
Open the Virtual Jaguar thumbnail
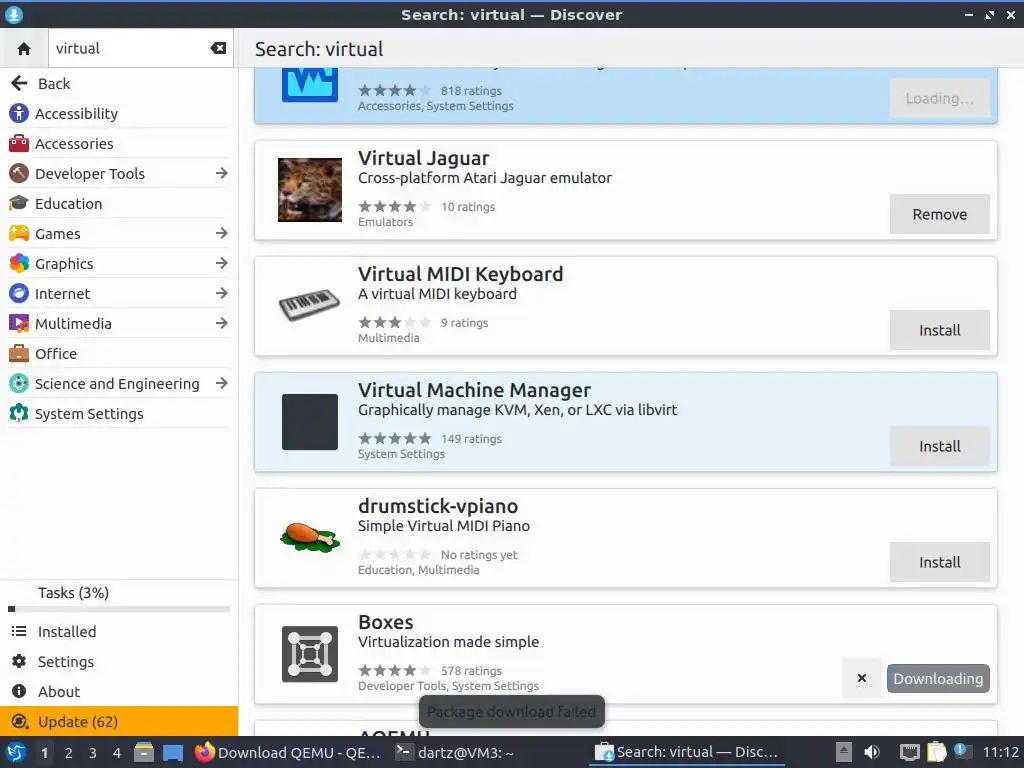click(310, 190)
